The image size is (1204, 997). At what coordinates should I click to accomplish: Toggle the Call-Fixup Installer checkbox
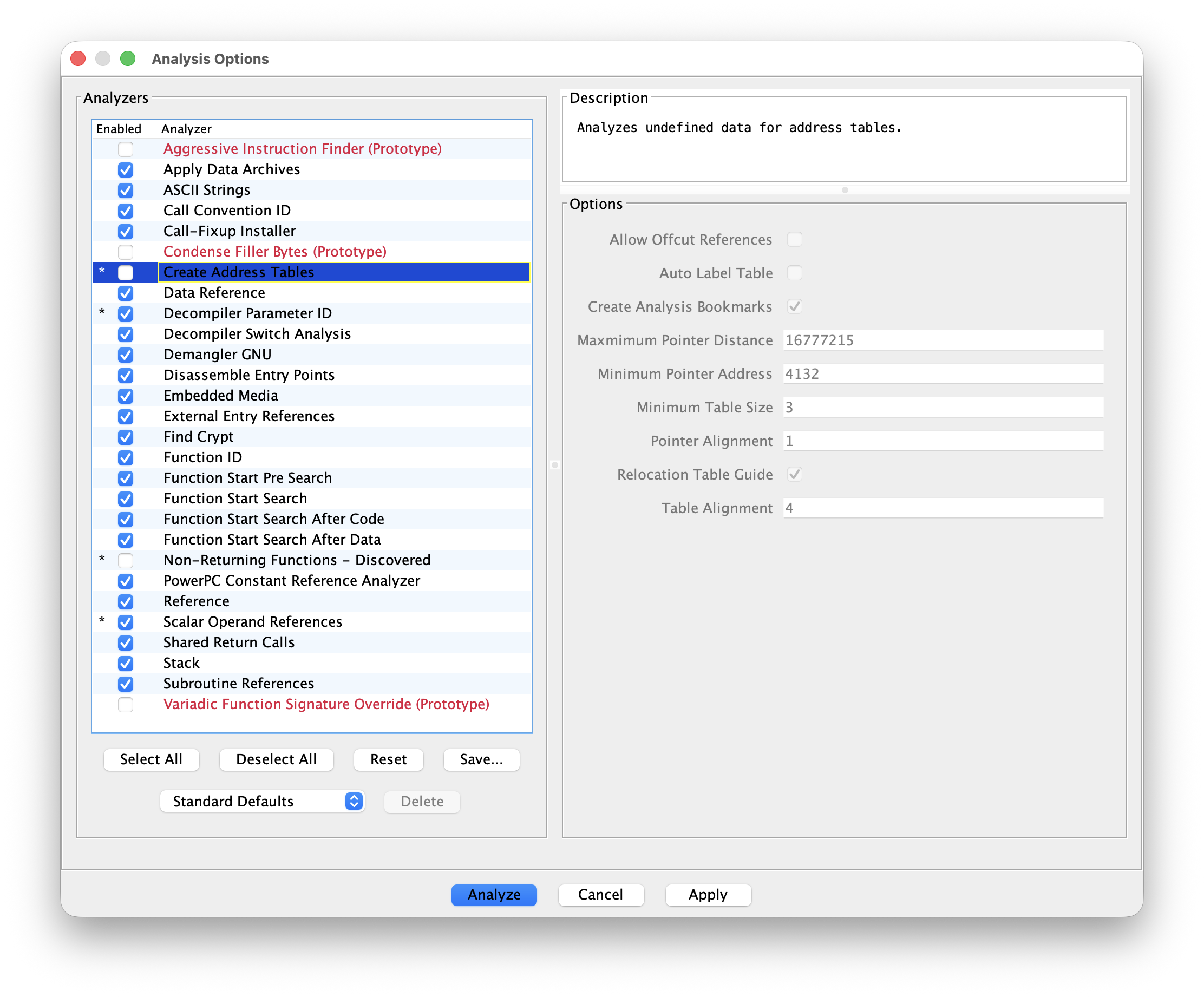[x=126, y=232]
